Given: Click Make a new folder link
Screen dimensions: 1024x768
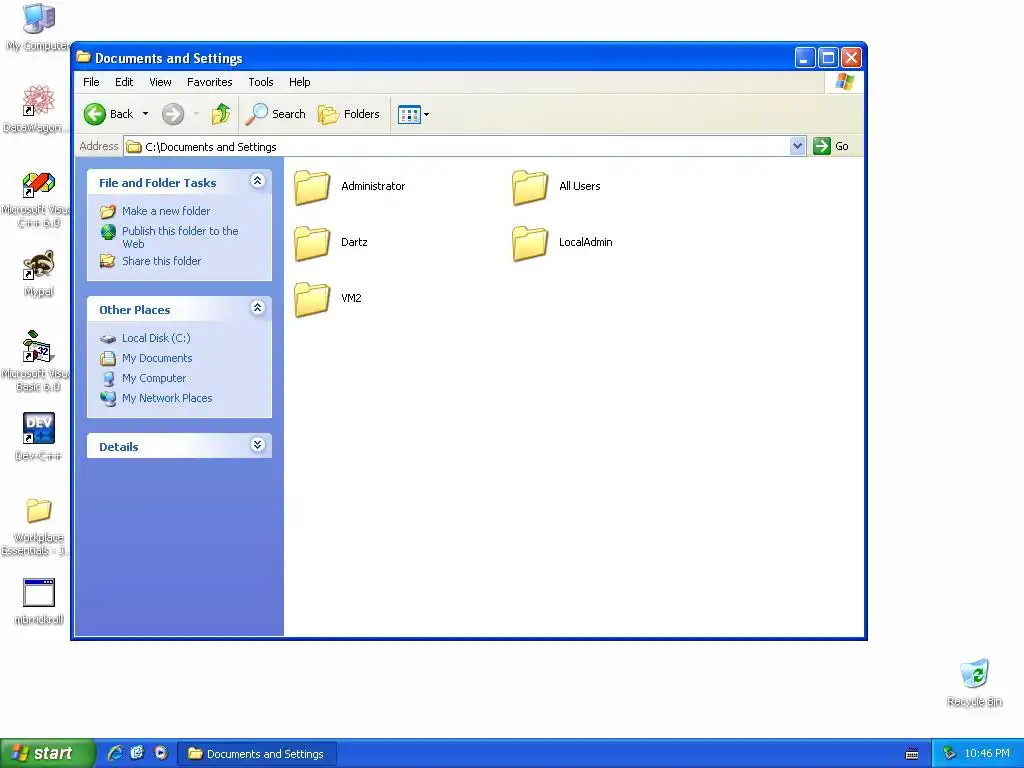Looking at the screenshot, I should tap(166, 211).
